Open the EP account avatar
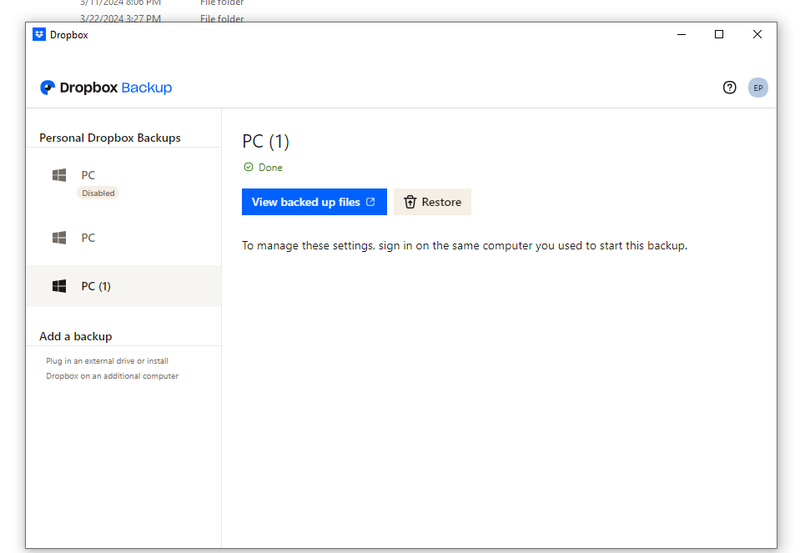This screenshot has width=800, height=553. (758, 88)
